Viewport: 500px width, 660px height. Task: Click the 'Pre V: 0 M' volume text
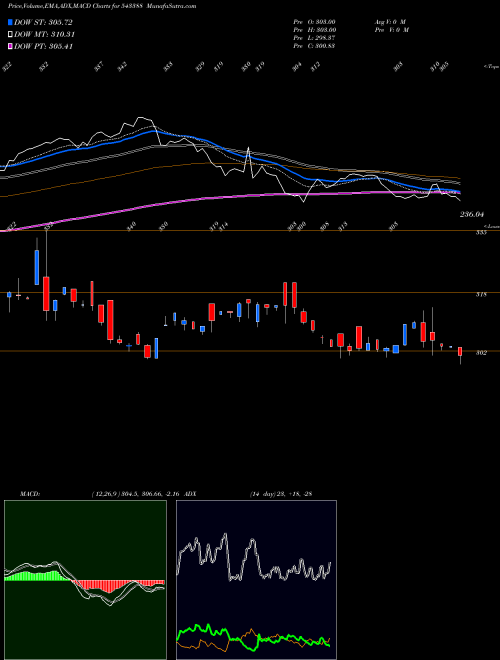tap(391, 30)
